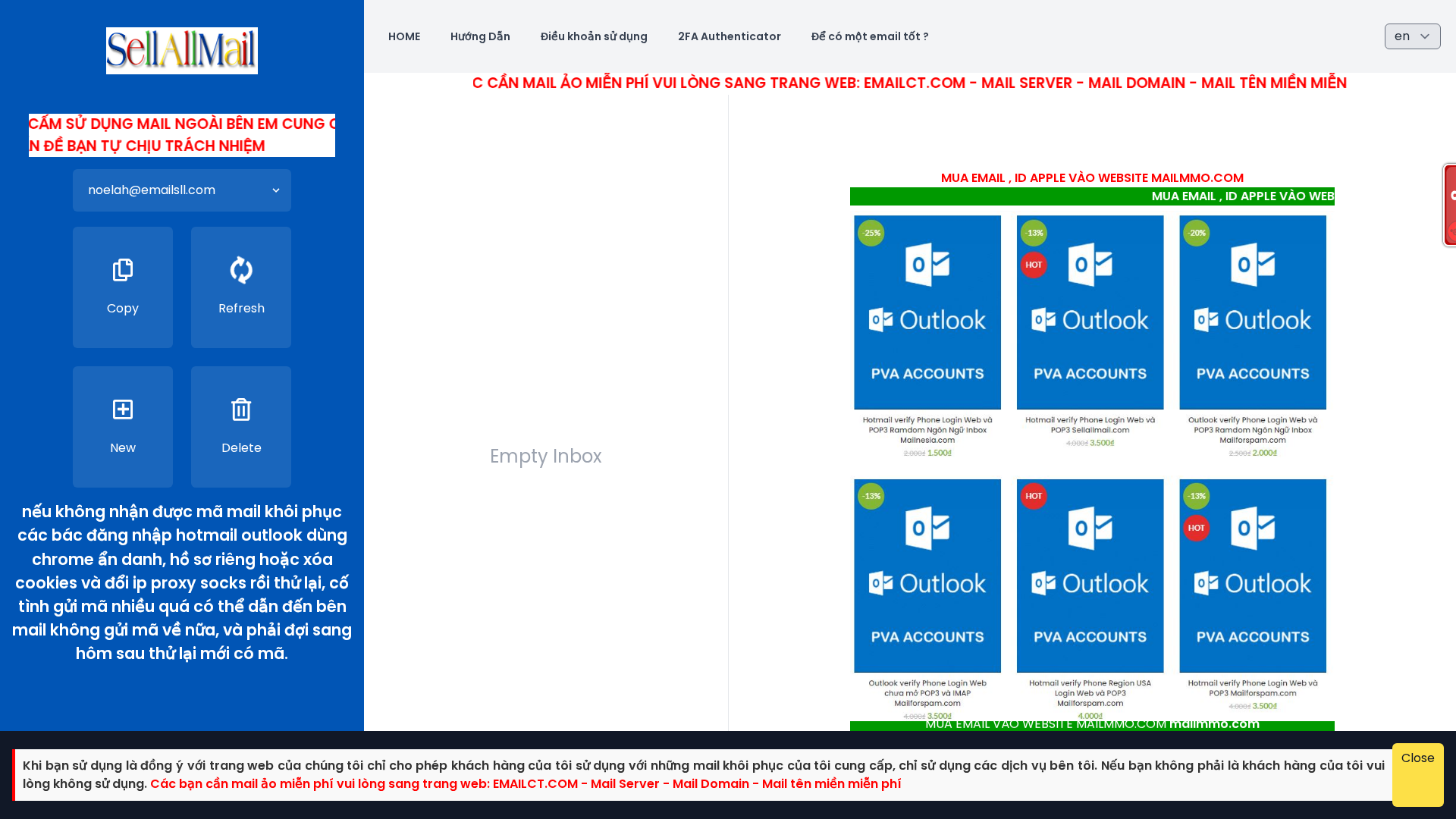This screenshot has height=819, width=1456.
Task: Open the Hotmail POP3 Mailforspam.com card at 3.500đ
Action: tap(1253, 595)
